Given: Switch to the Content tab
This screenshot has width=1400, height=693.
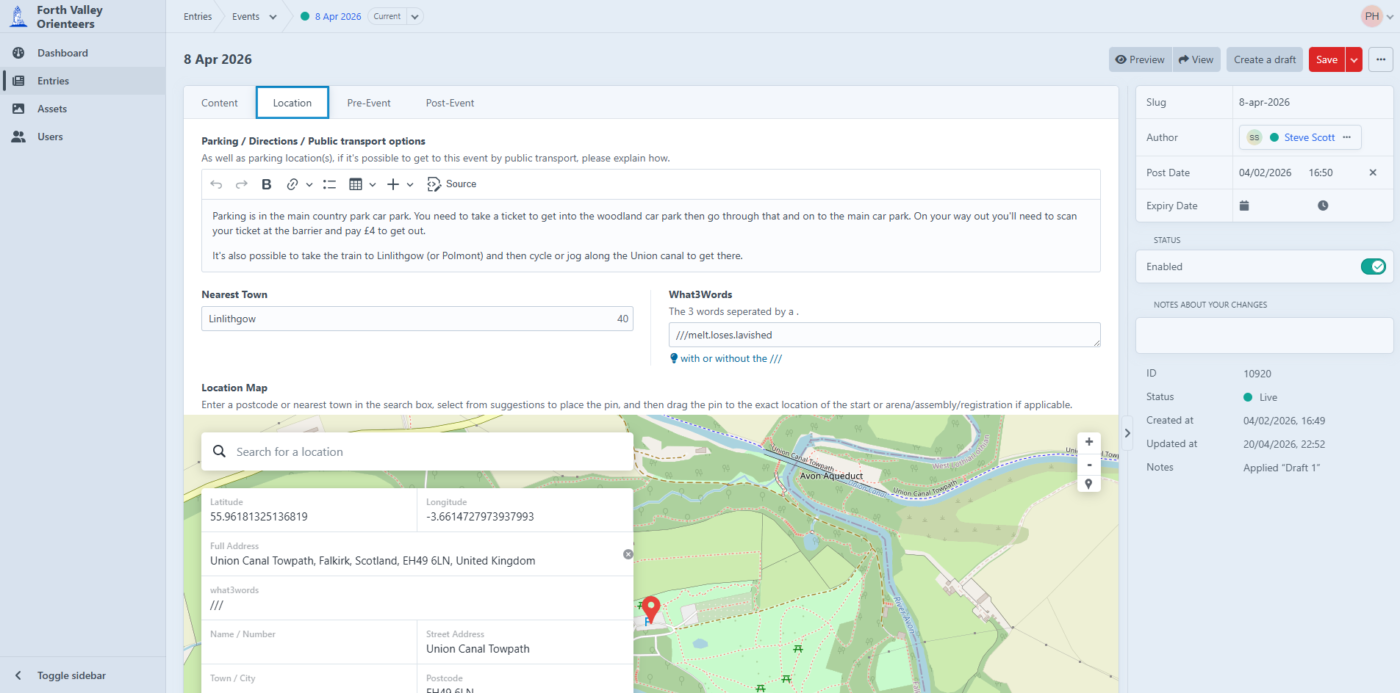Looking at the screenshot, I should point(219,103).
